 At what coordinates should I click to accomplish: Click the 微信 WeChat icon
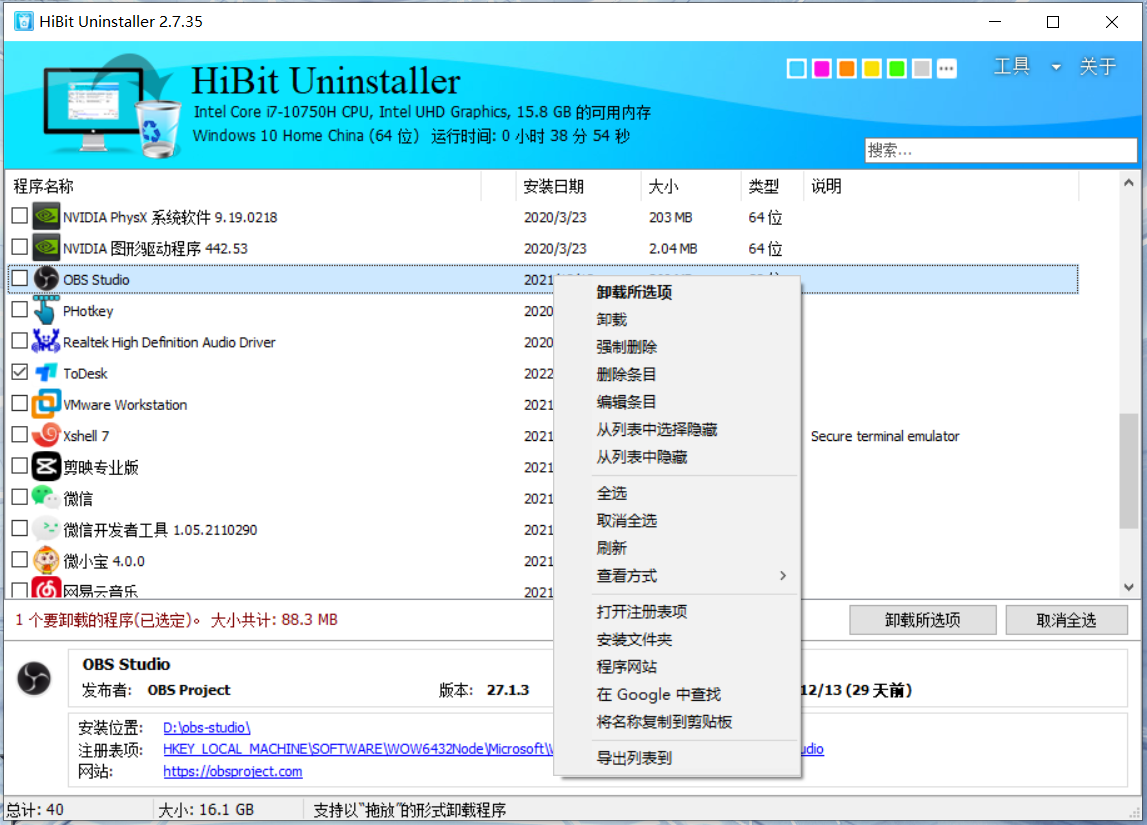[46, 498]
